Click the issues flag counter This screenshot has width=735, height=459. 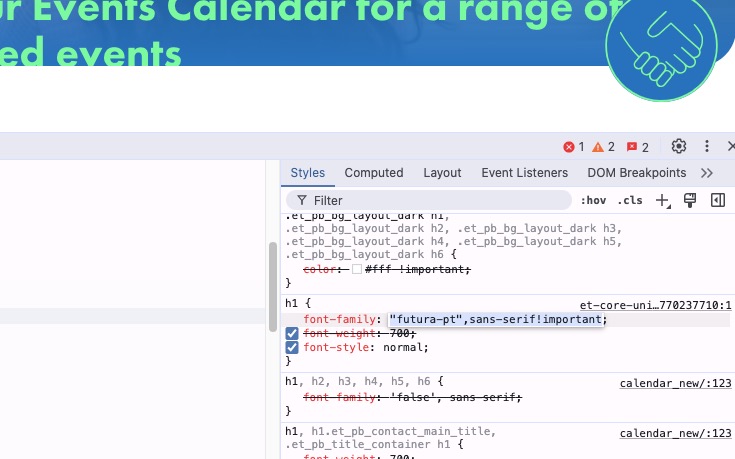click(637, 147)
